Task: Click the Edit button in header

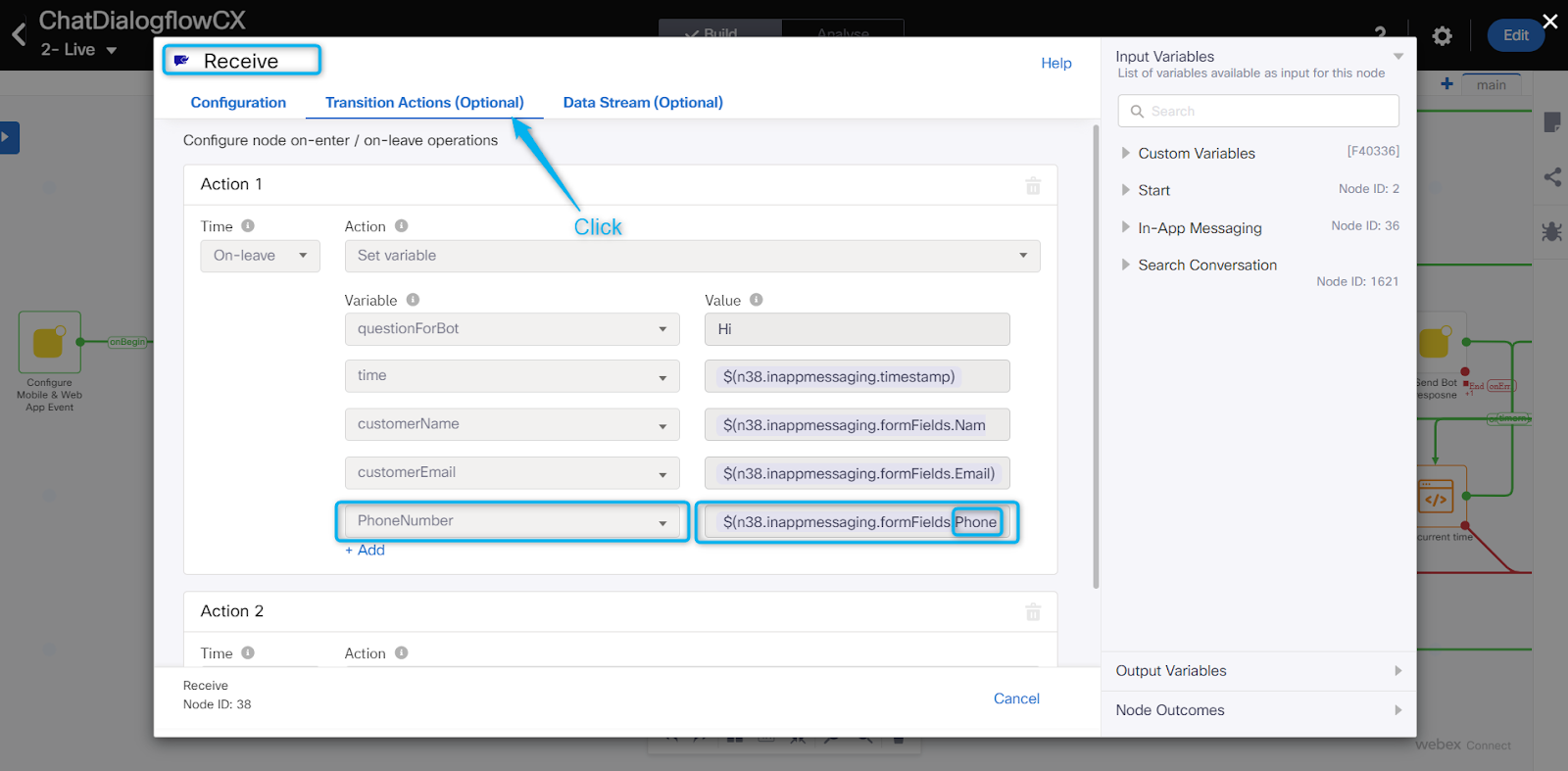Action: 1516,35
